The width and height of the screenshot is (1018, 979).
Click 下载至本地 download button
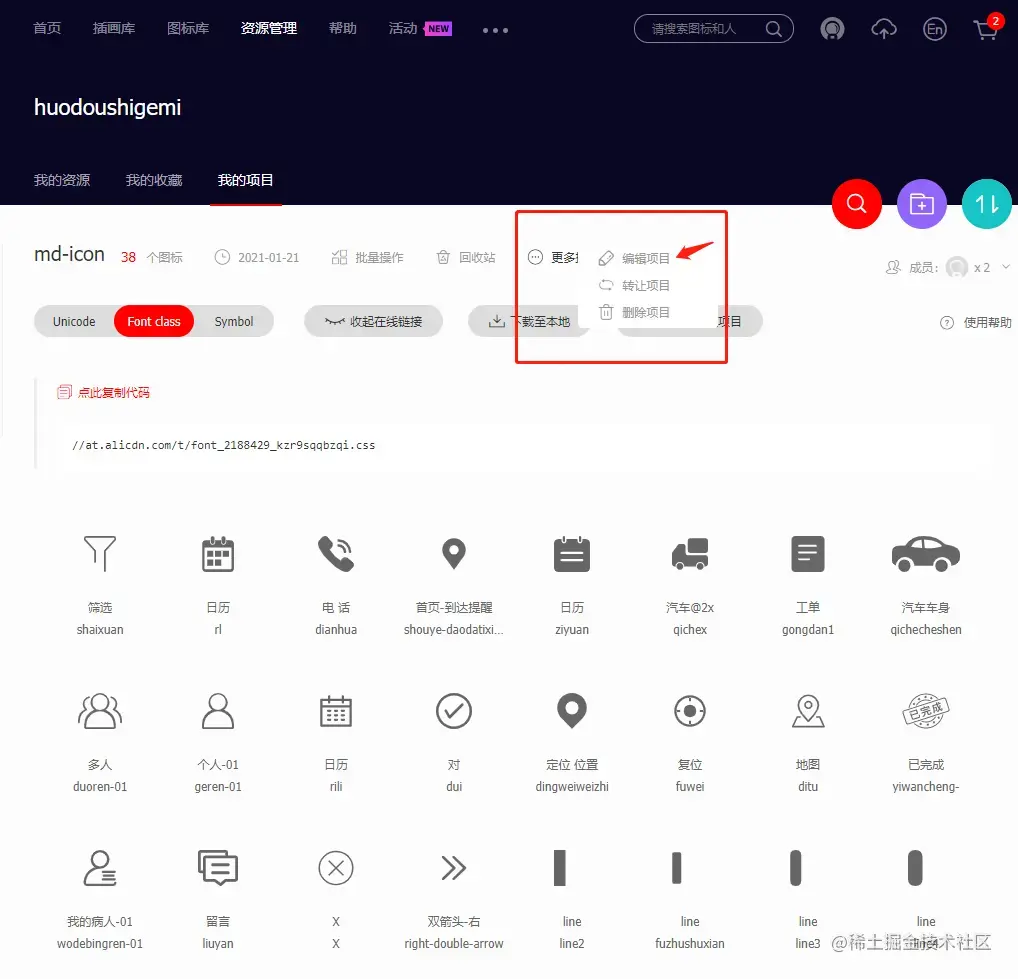[528, 321]
